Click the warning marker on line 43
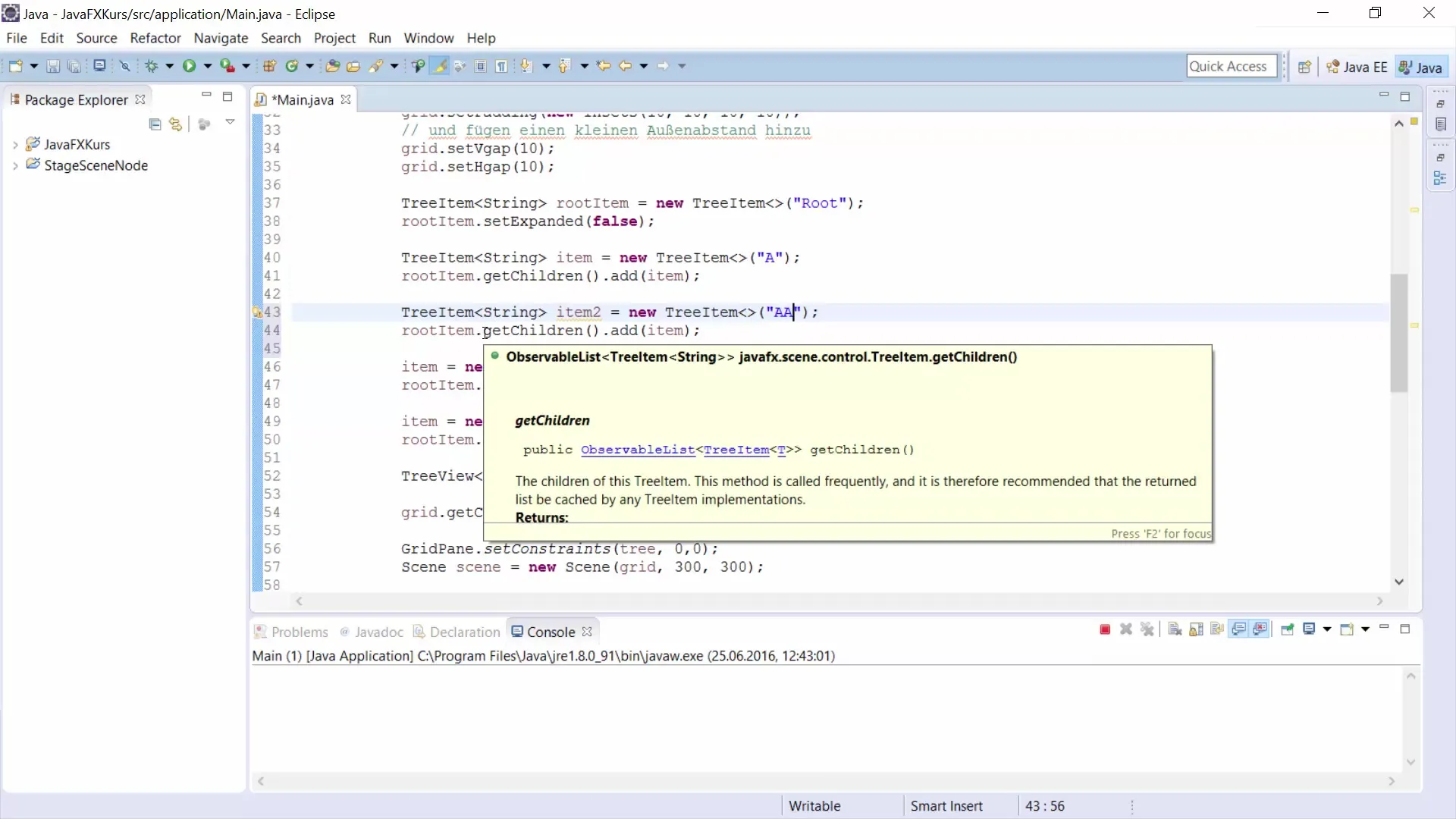 pos(257,312)
